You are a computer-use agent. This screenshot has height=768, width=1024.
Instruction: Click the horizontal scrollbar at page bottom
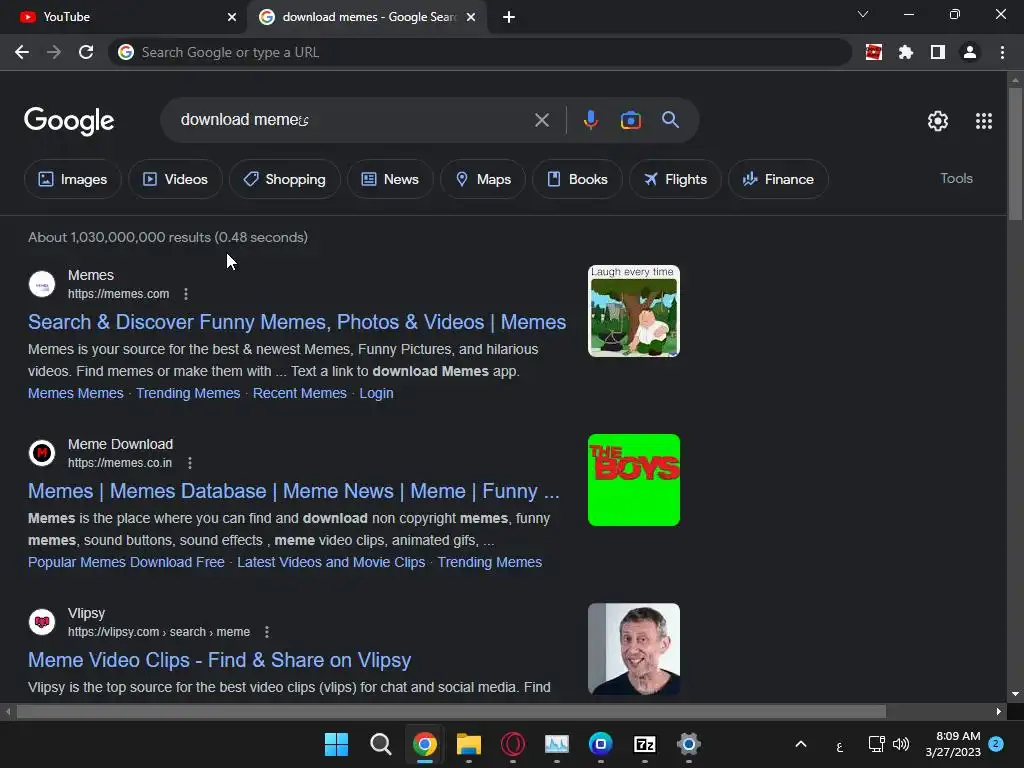[x=451, y=711]
